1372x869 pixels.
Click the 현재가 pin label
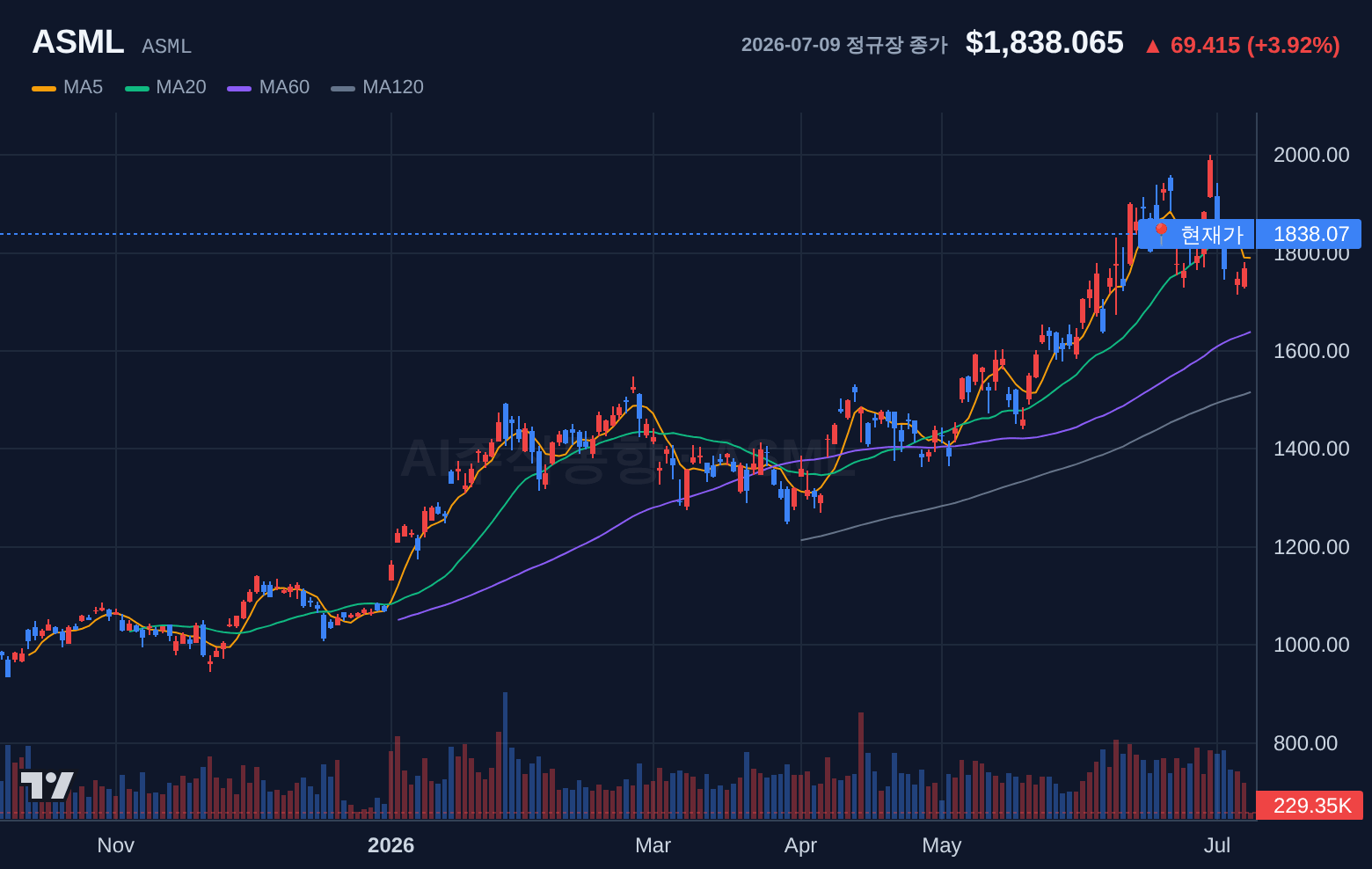coord(1196,234)
